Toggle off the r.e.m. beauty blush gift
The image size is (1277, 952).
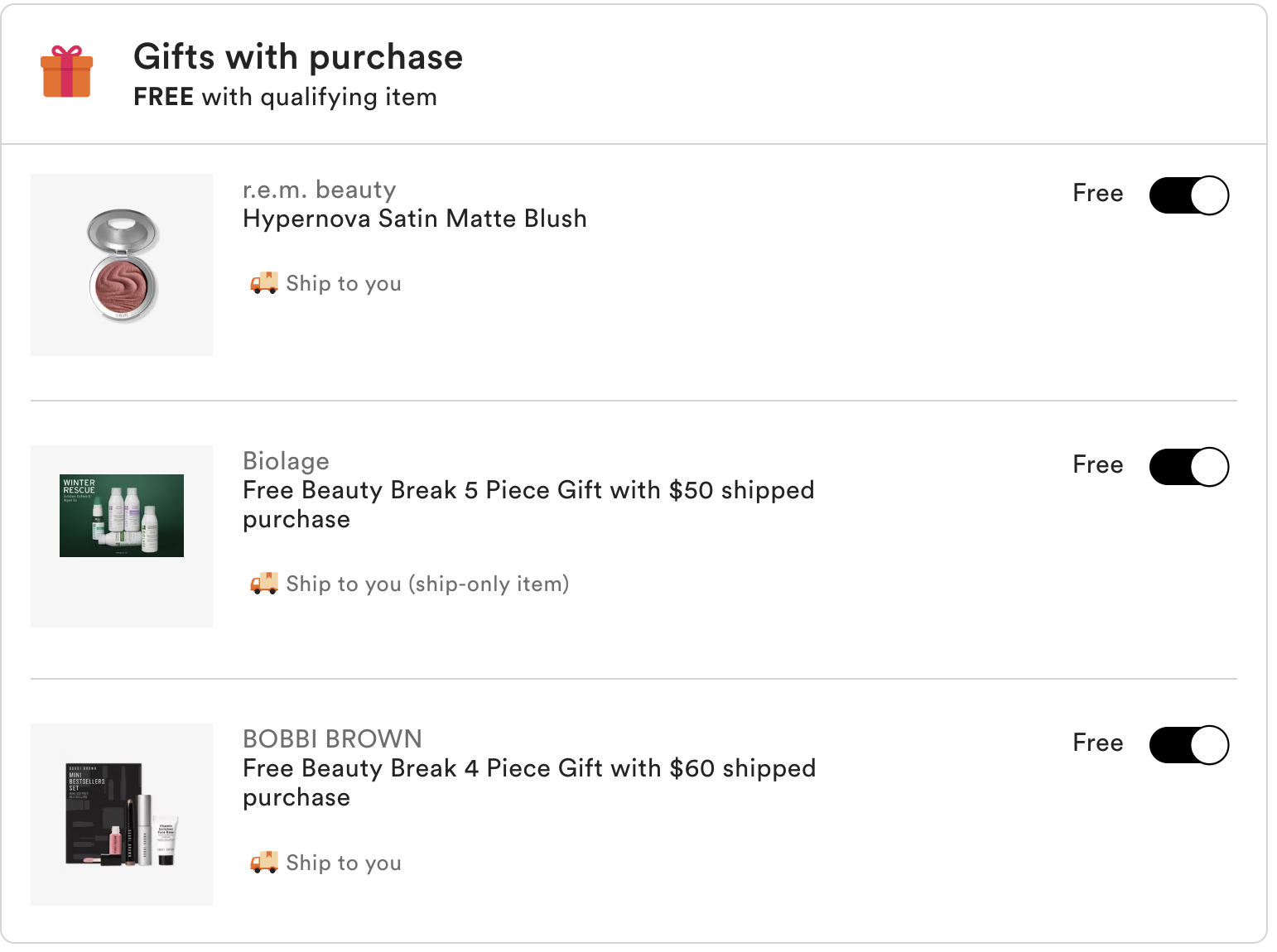(1188, 195)
